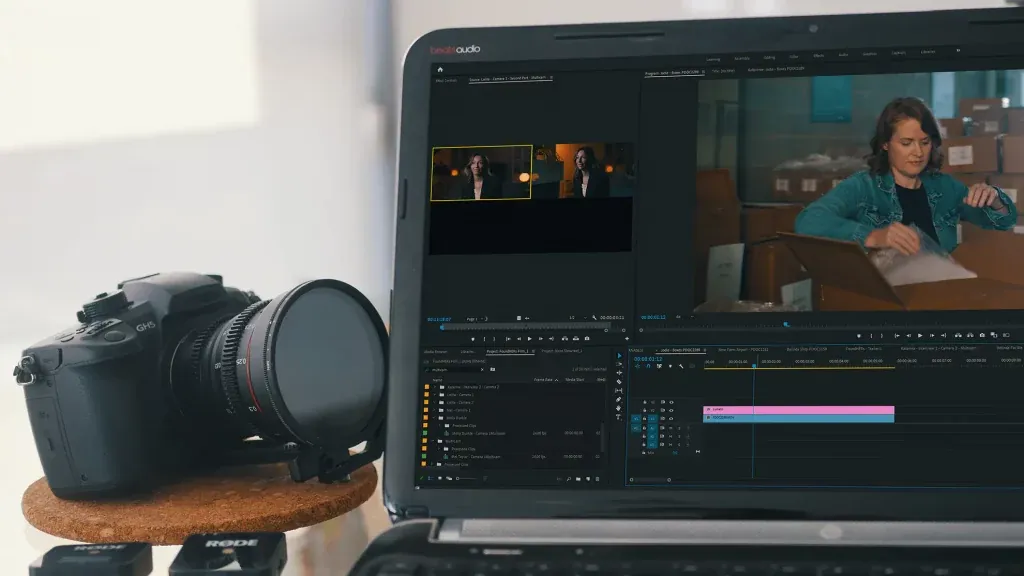Toggle lock on V3 track

[x=645, y=402]
